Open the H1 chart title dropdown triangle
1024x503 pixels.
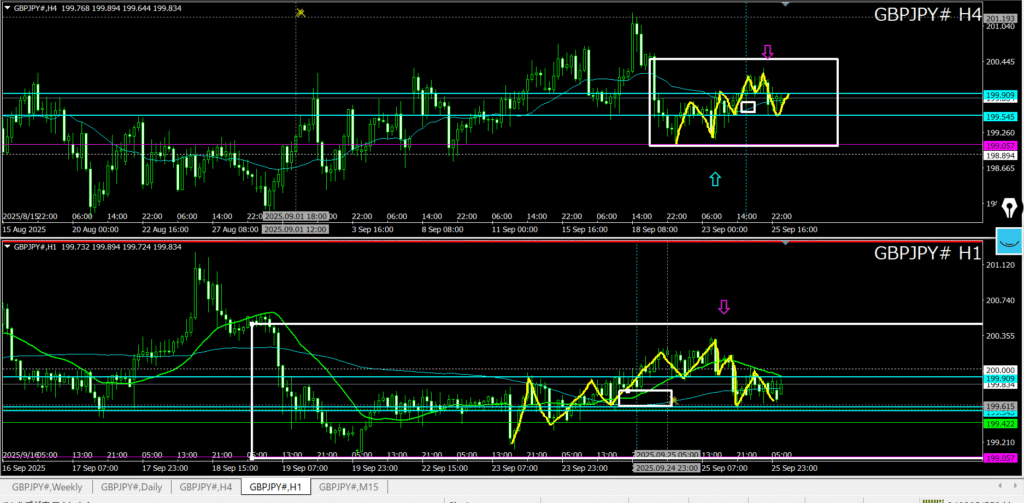7,246
